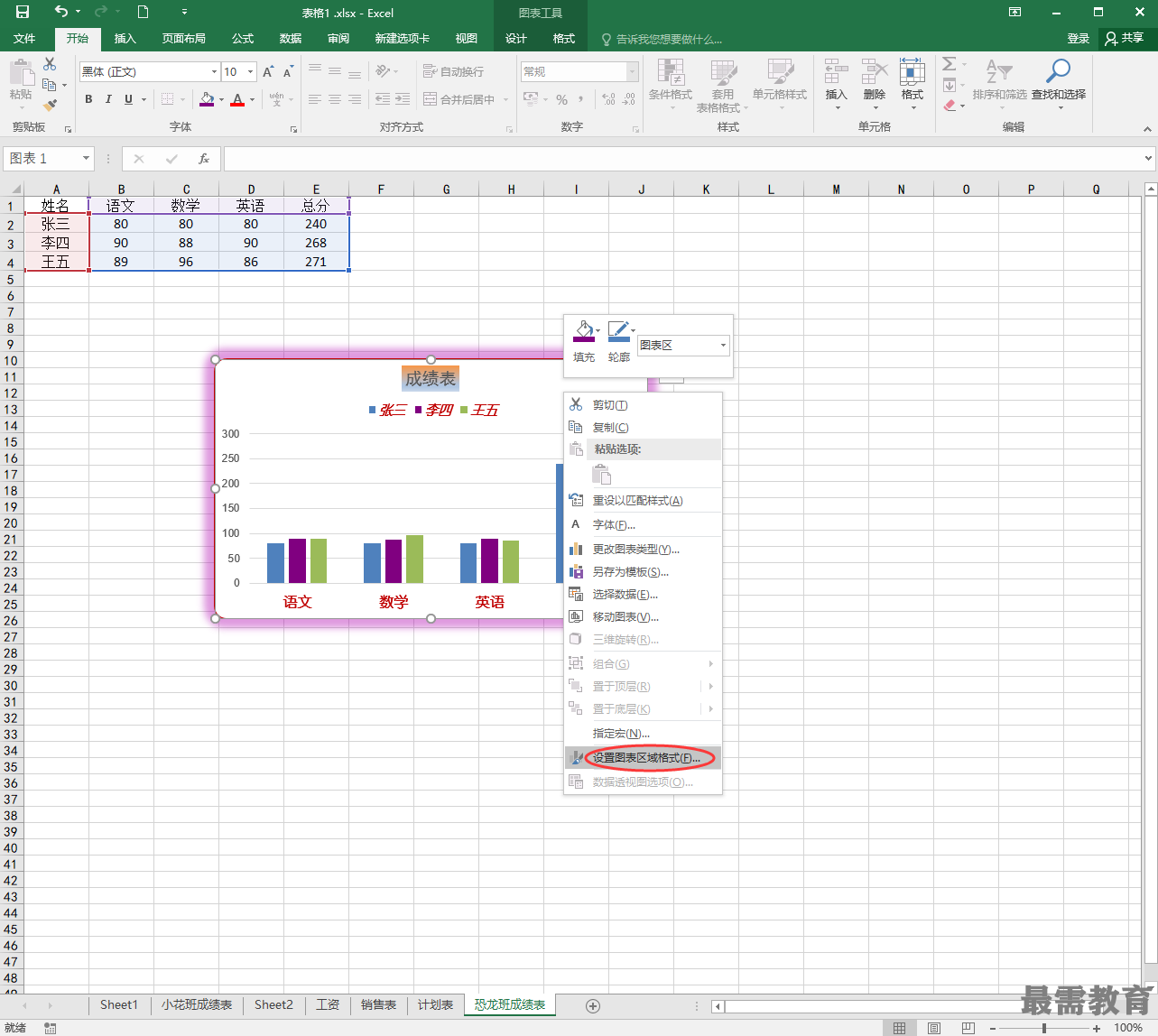The width and height of the screenshot is (1158, 1036).
Task: Click Merge and Center (合并后居中)
Action: pos(459,99)
